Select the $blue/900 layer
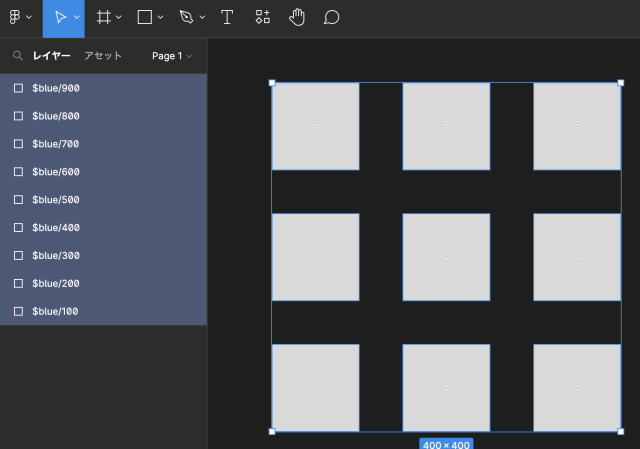The image size is (640, 449). tap(103, 88)
